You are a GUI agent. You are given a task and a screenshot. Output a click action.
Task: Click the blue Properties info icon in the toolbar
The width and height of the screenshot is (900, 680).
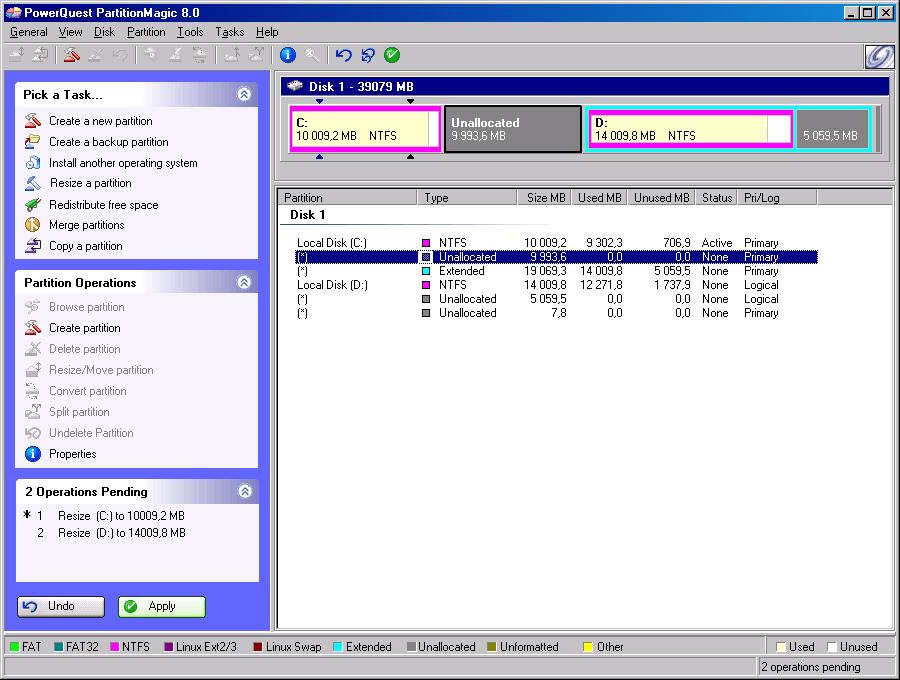[288, 55]
